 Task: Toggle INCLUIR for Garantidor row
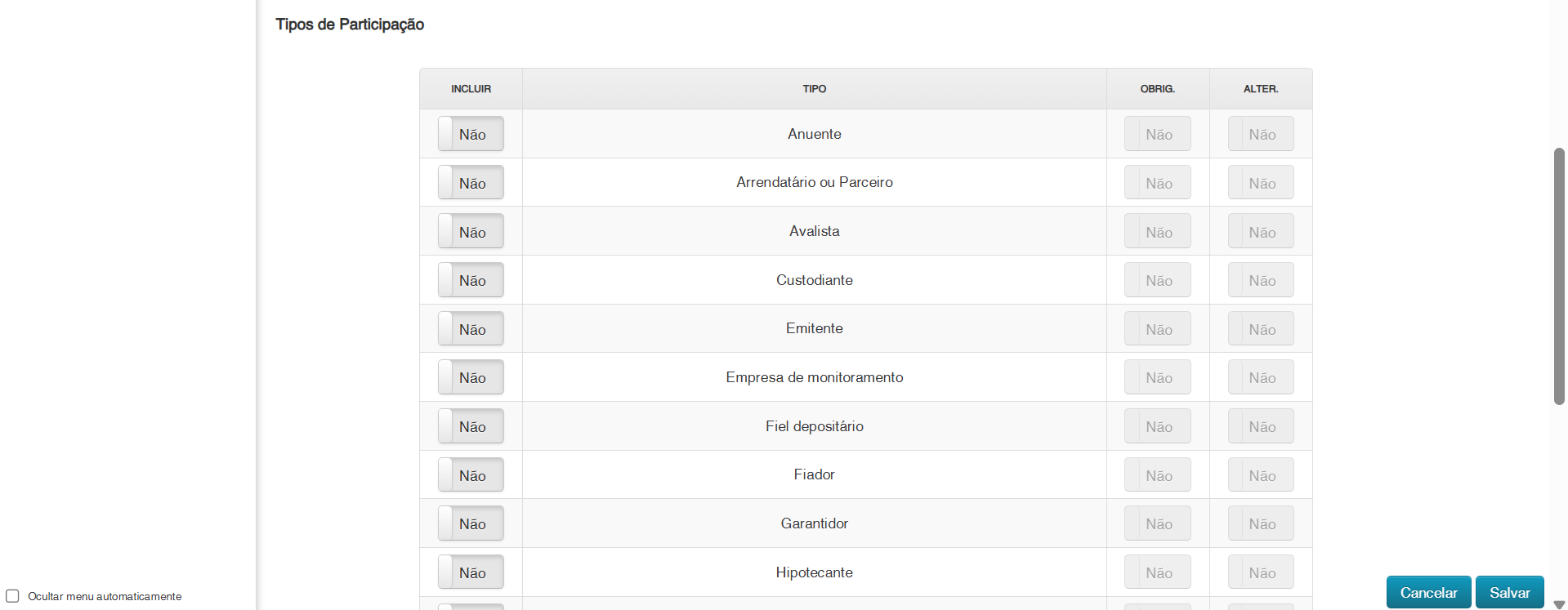(x=471, y=523)
